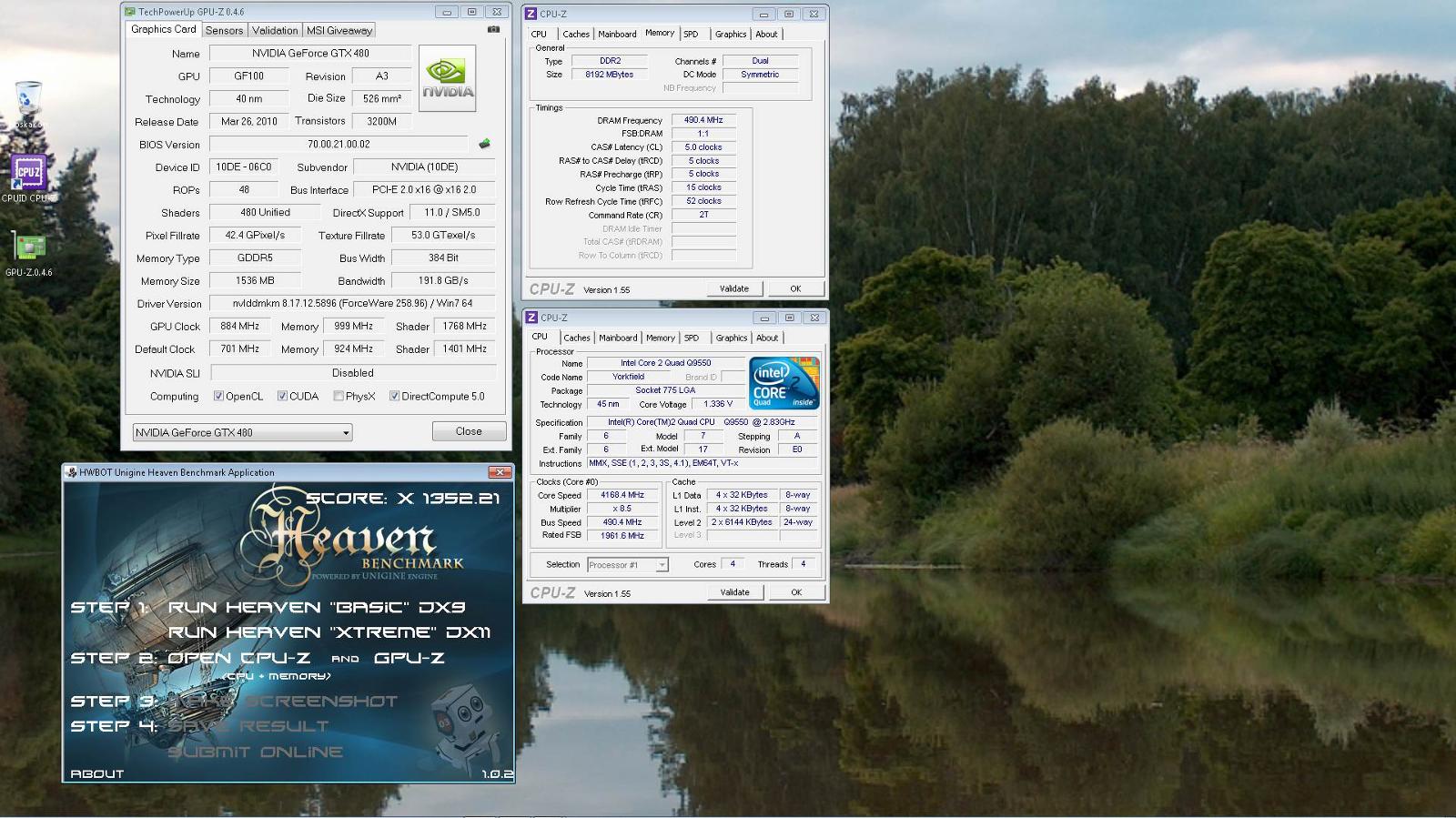
Task: Click the GPU-Z screenshot camera icon
Action: [x=493, y=29]
